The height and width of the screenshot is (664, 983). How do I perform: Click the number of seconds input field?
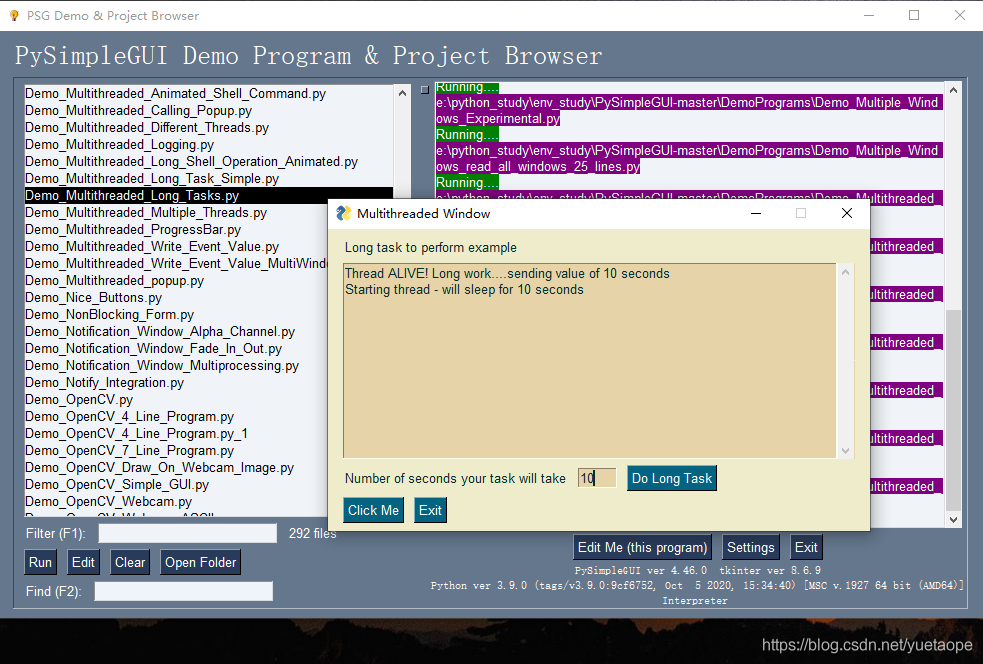(x=597, y=478)
